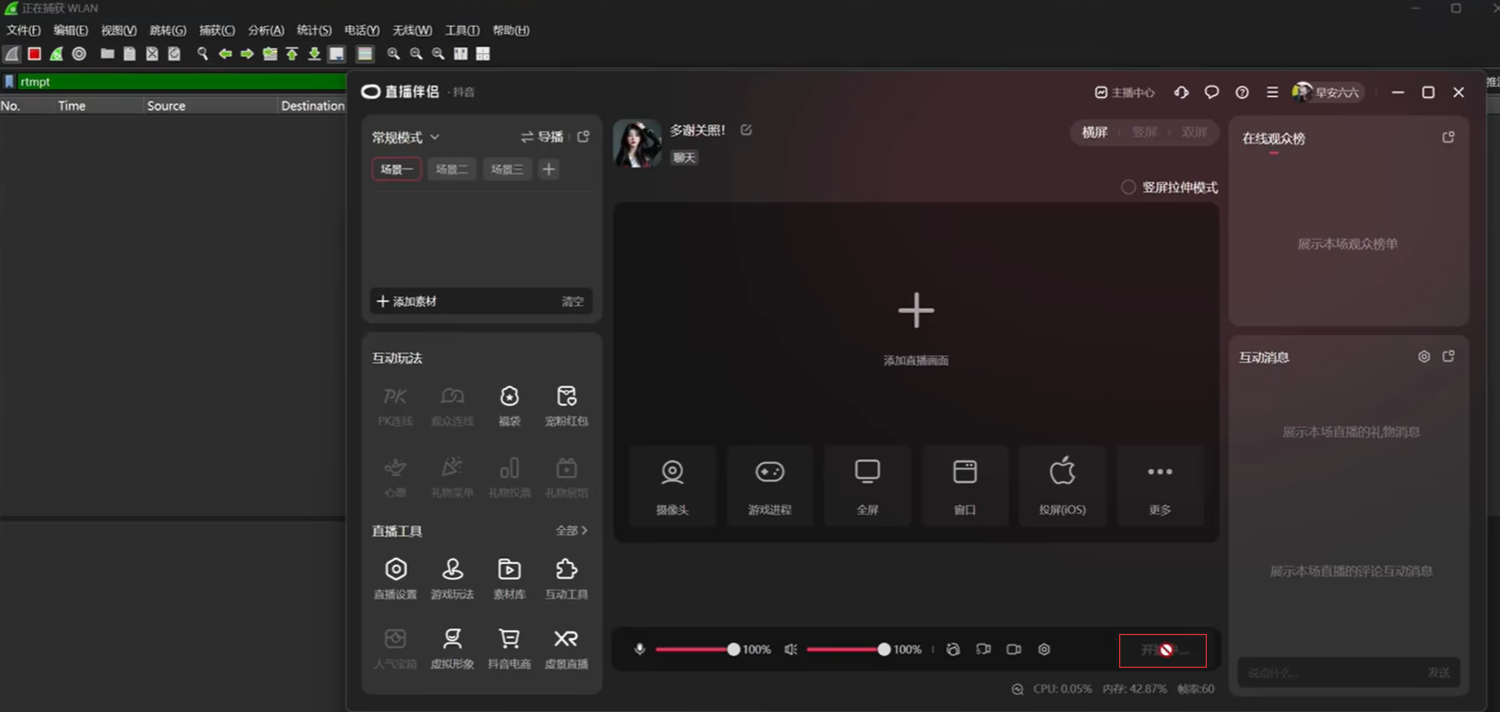Stop the Wireshark capture with red square
Viewport: 1500px width, 712px height.
(x=34, y=54)
